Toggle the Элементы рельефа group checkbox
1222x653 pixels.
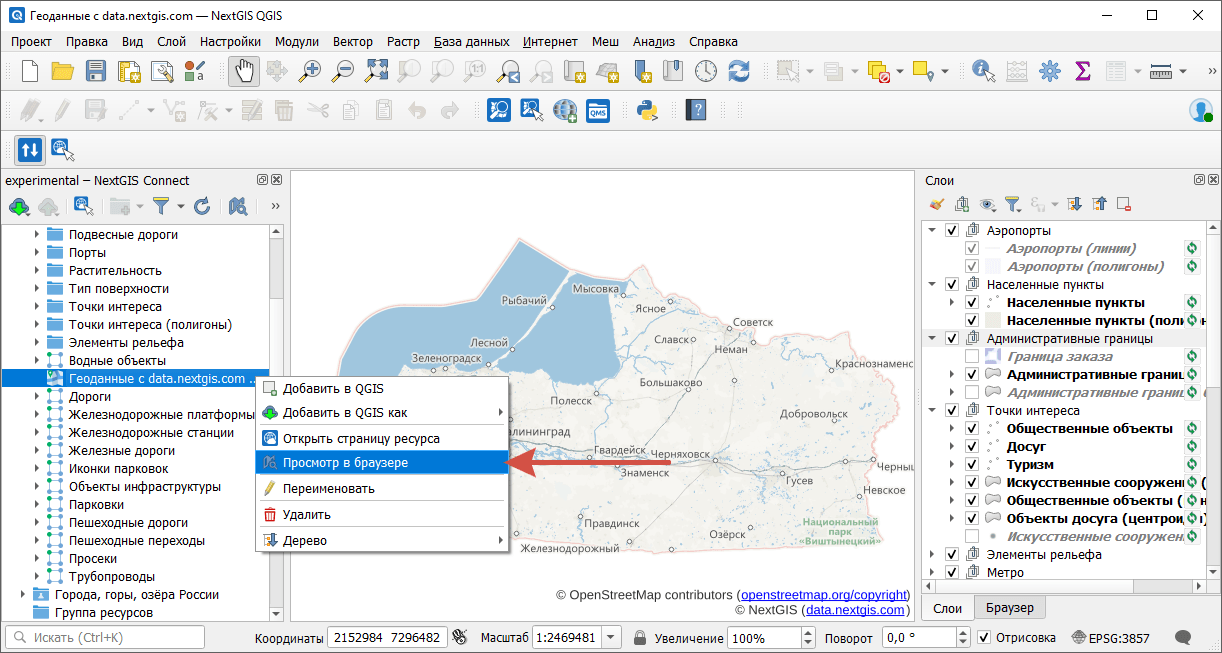coord(952,555)
